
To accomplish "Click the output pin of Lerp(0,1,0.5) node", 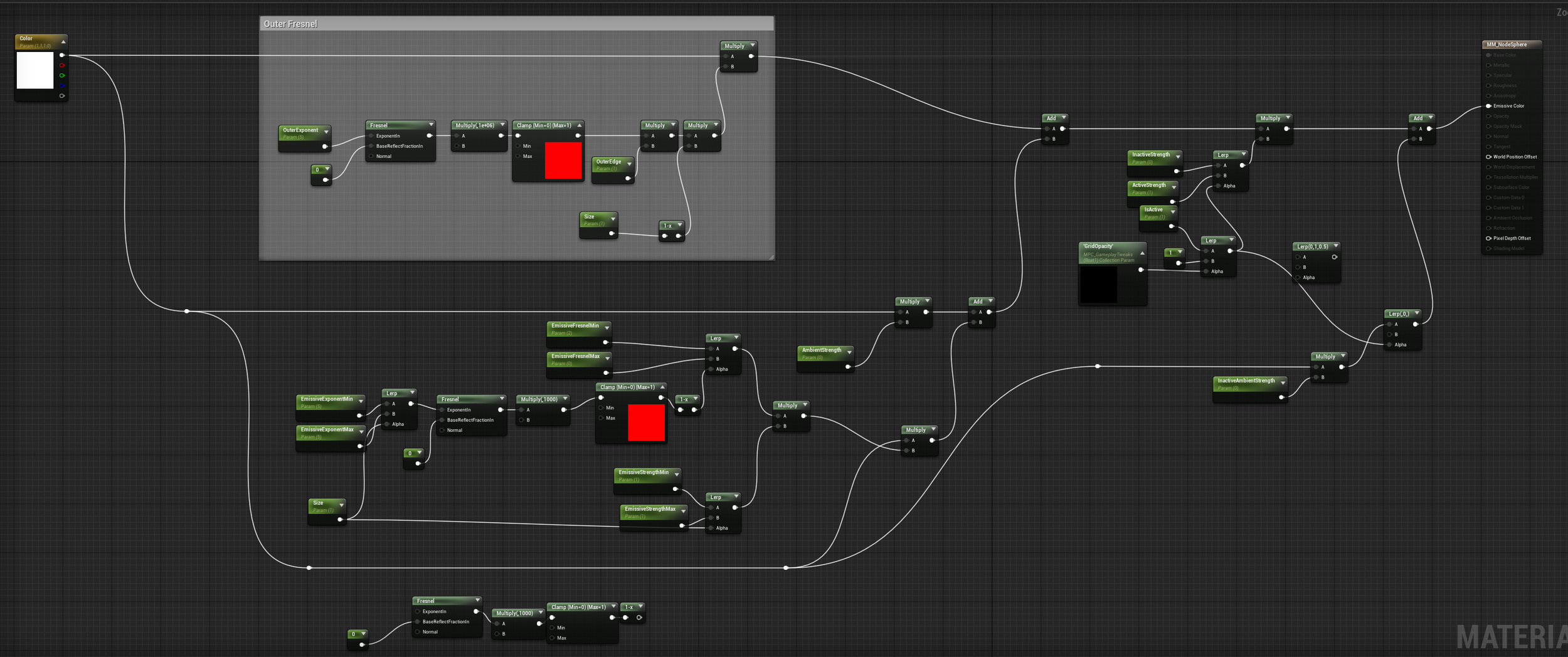I will click(x=1334, y=257).
